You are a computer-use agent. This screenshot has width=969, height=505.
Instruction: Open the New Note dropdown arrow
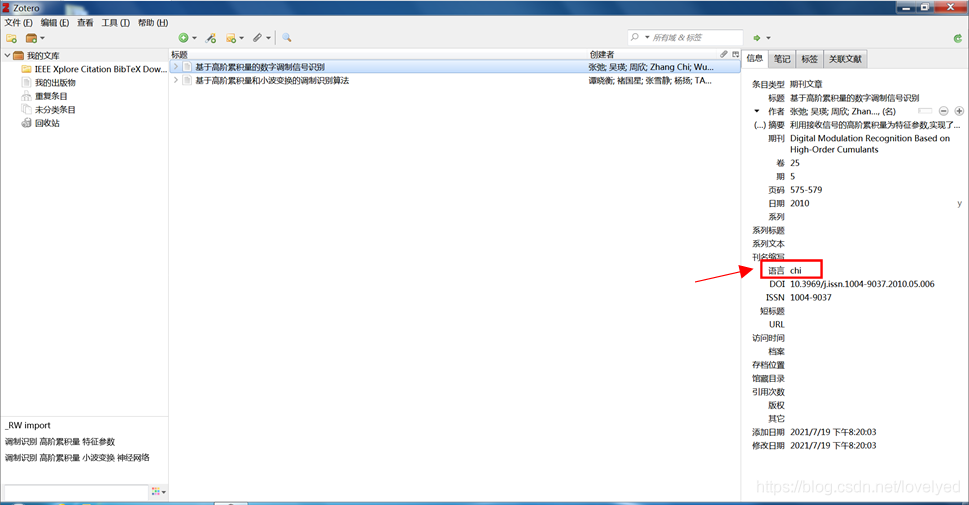tap(241, 38)
